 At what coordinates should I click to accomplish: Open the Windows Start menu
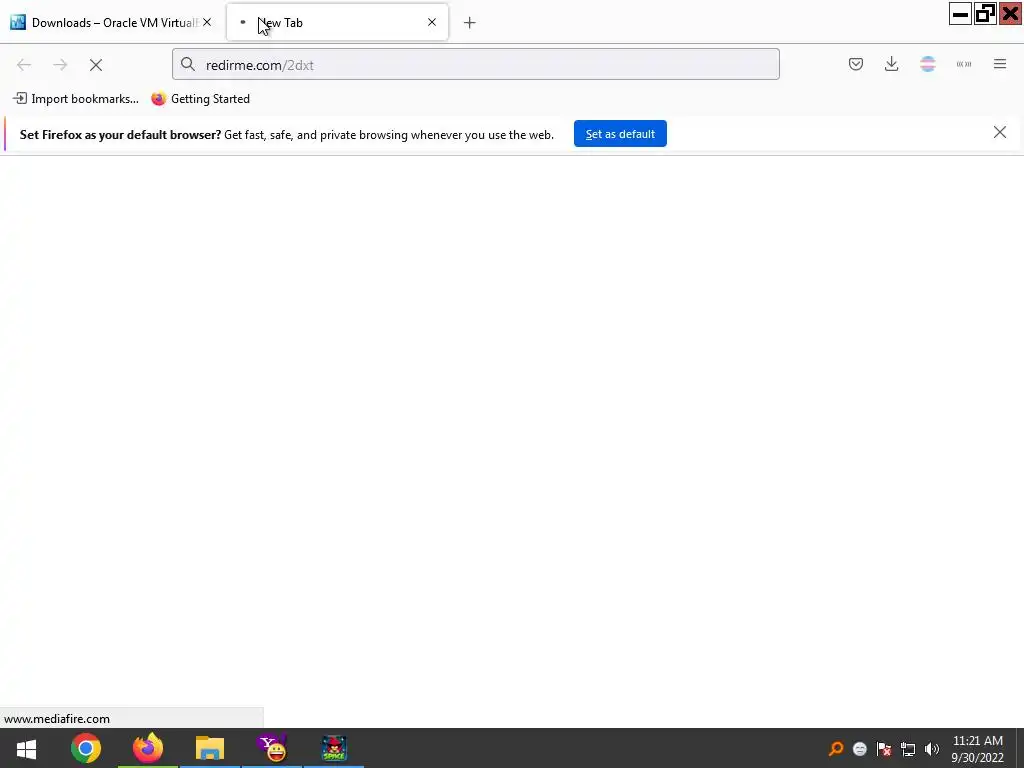26,748
